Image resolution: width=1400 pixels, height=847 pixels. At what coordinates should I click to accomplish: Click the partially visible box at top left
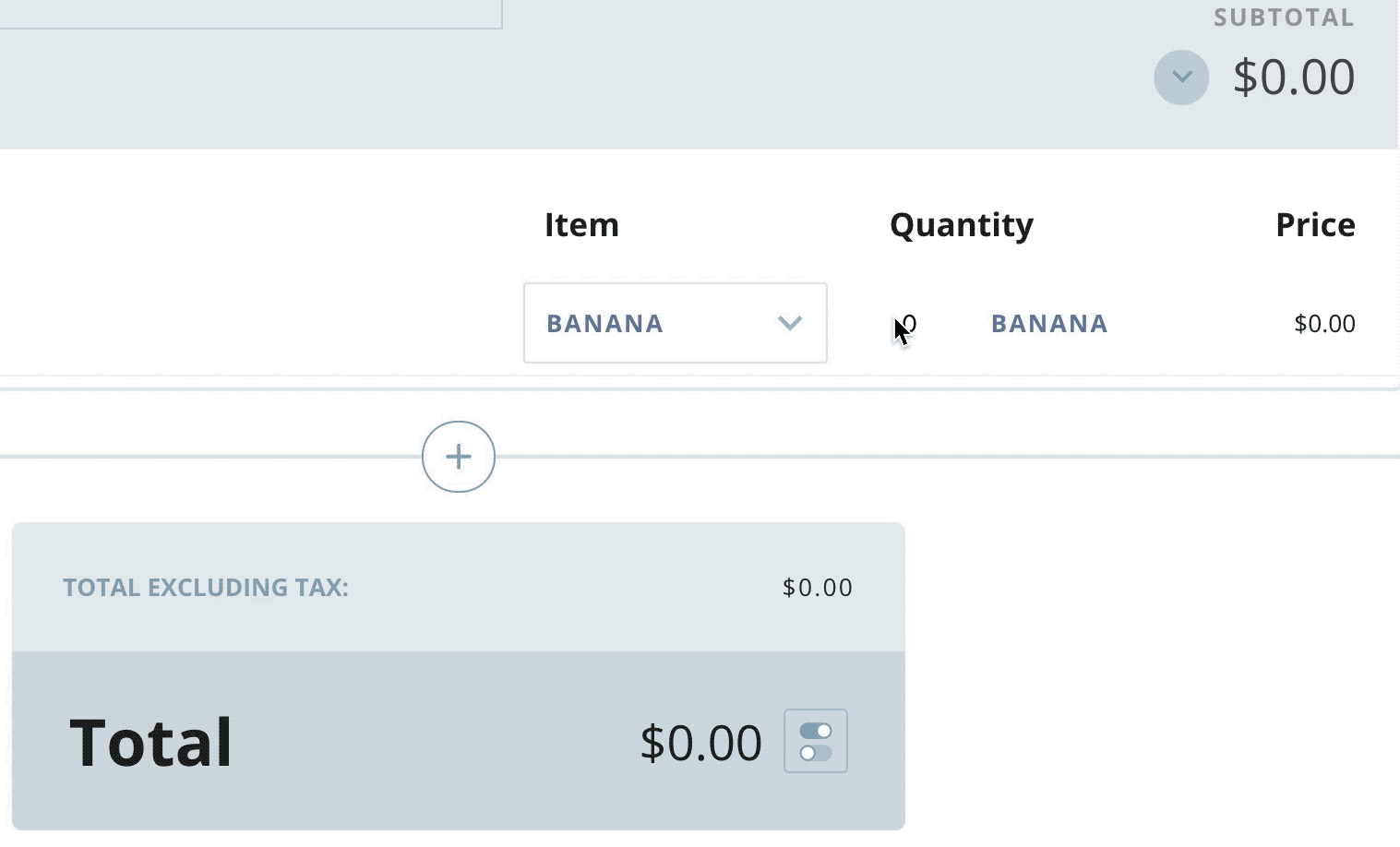pyautogui.click(x=251, y=14)
